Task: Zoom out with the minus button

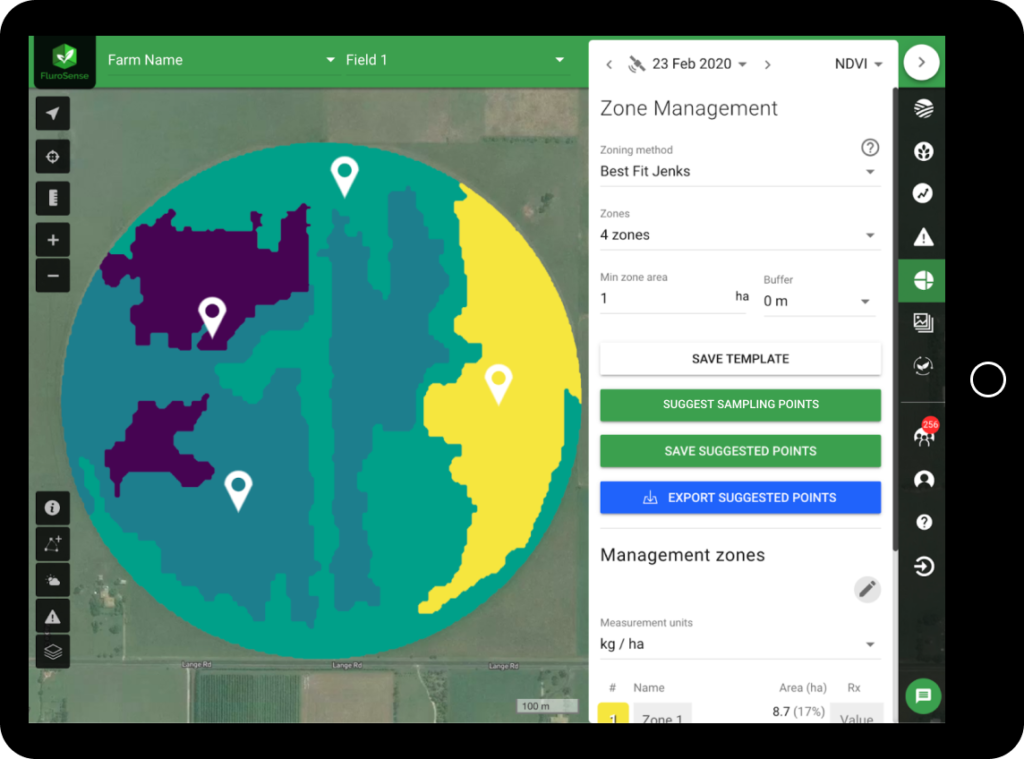Action: (53, 276)
